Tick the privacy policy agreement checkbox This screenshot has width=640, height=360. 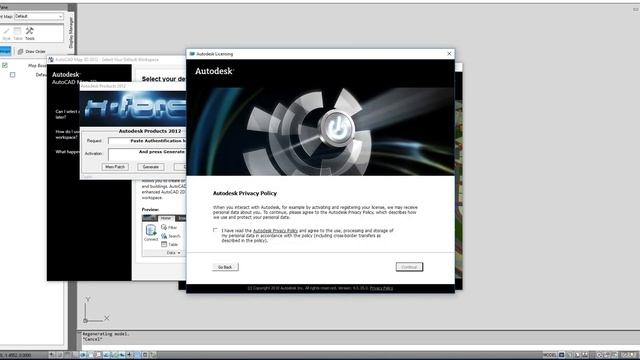click(215, 230)
